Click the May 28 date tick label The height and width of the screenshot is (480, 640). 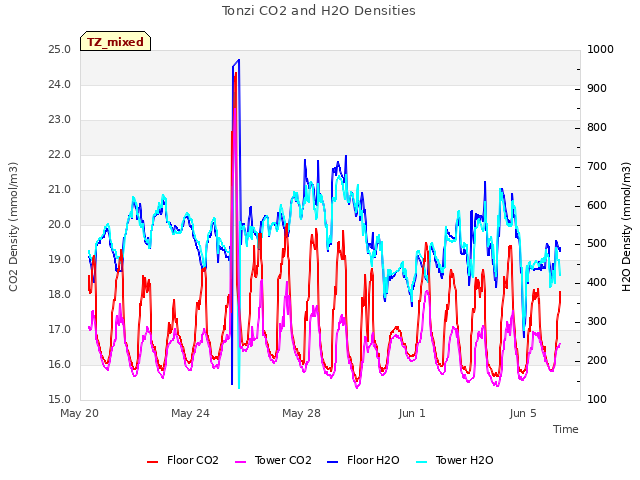(301, 413)
